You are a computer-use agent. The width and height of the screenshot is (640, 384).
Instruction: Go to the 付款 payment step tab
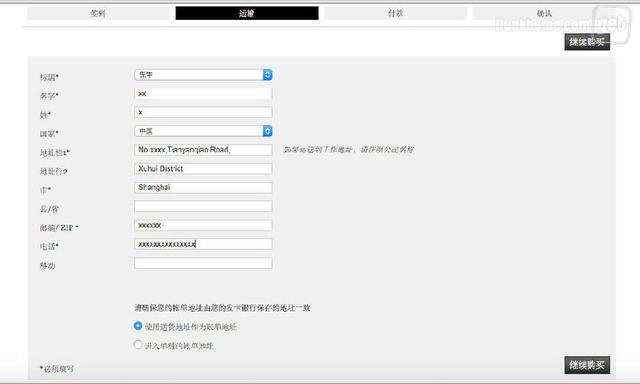click(x=396, y=13)
